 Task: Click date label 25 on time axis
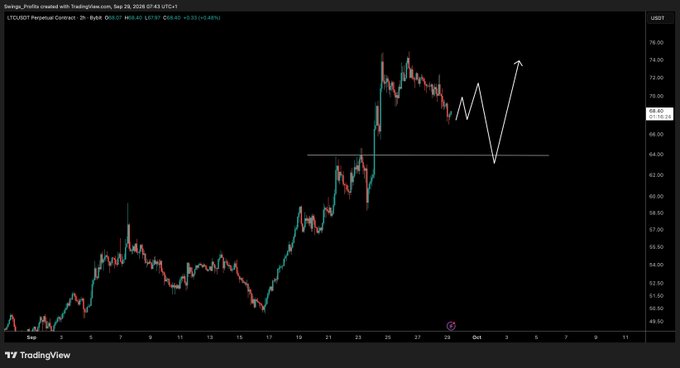click(388, 337)
